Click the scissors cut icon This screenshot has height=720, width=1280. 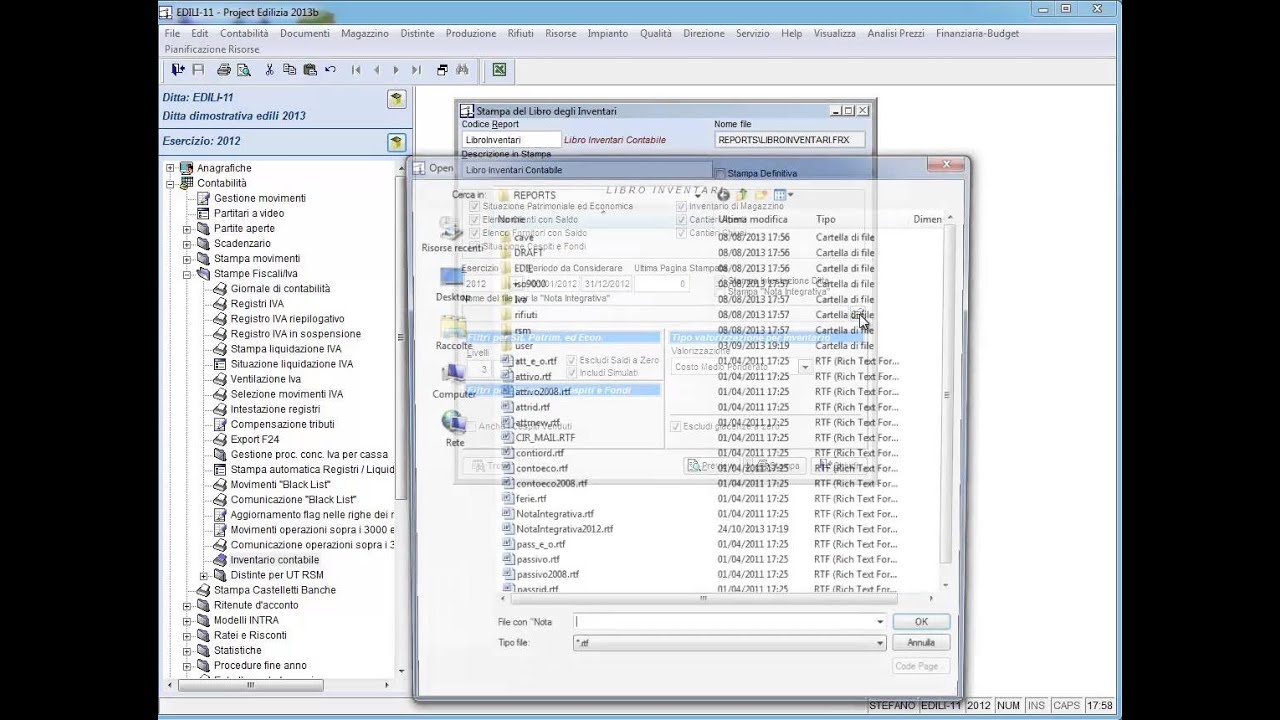269,70
